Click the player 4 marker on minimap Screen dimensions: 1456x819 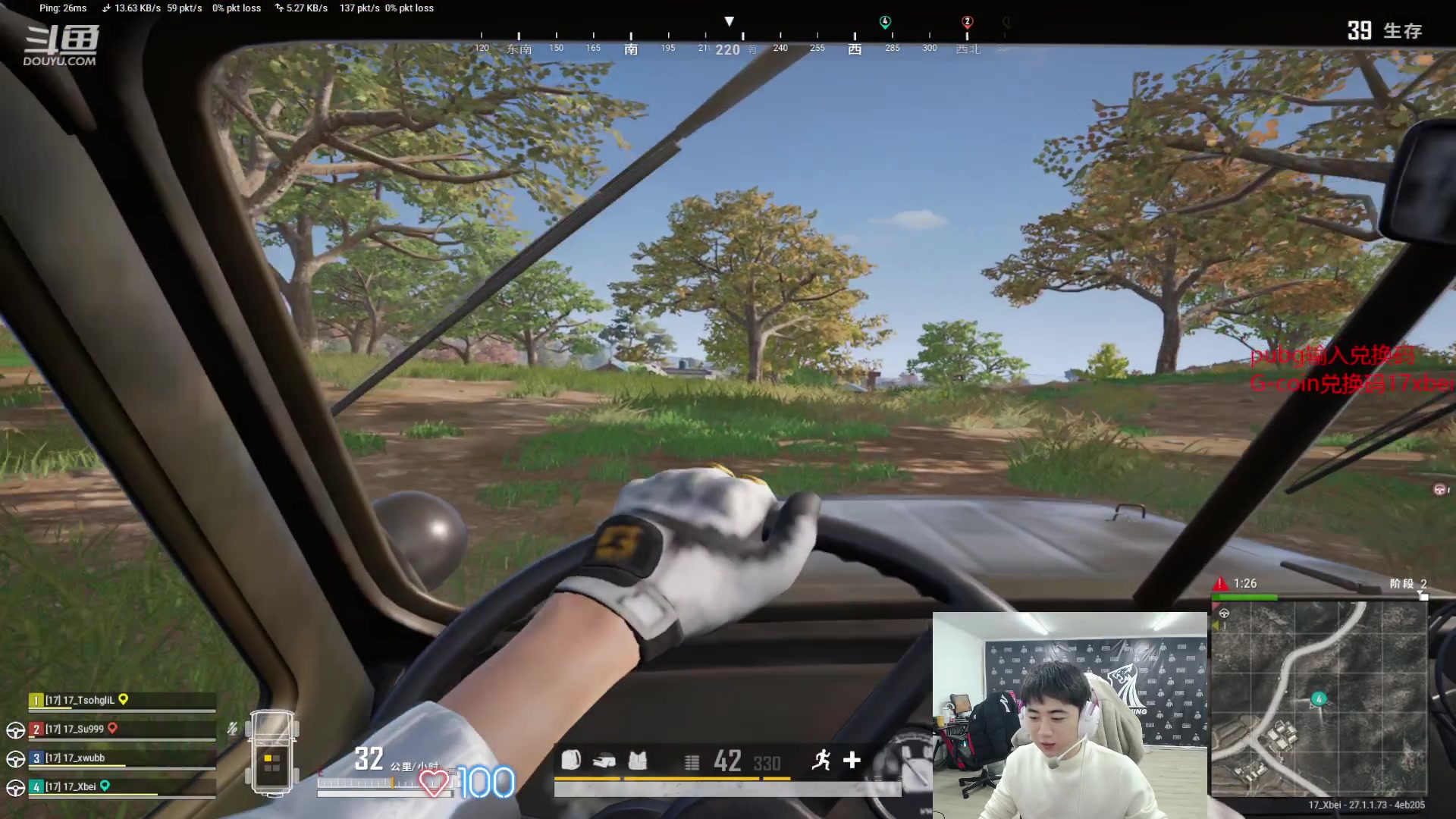(1319, 699)
